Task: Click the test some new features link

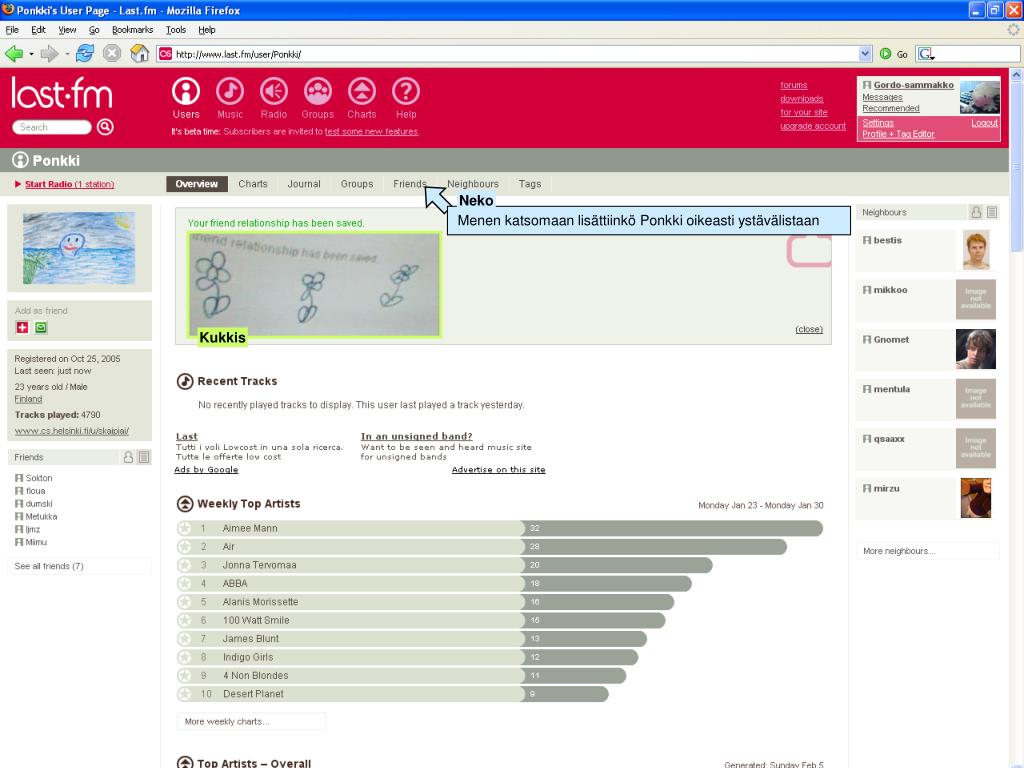Action: 371,131
